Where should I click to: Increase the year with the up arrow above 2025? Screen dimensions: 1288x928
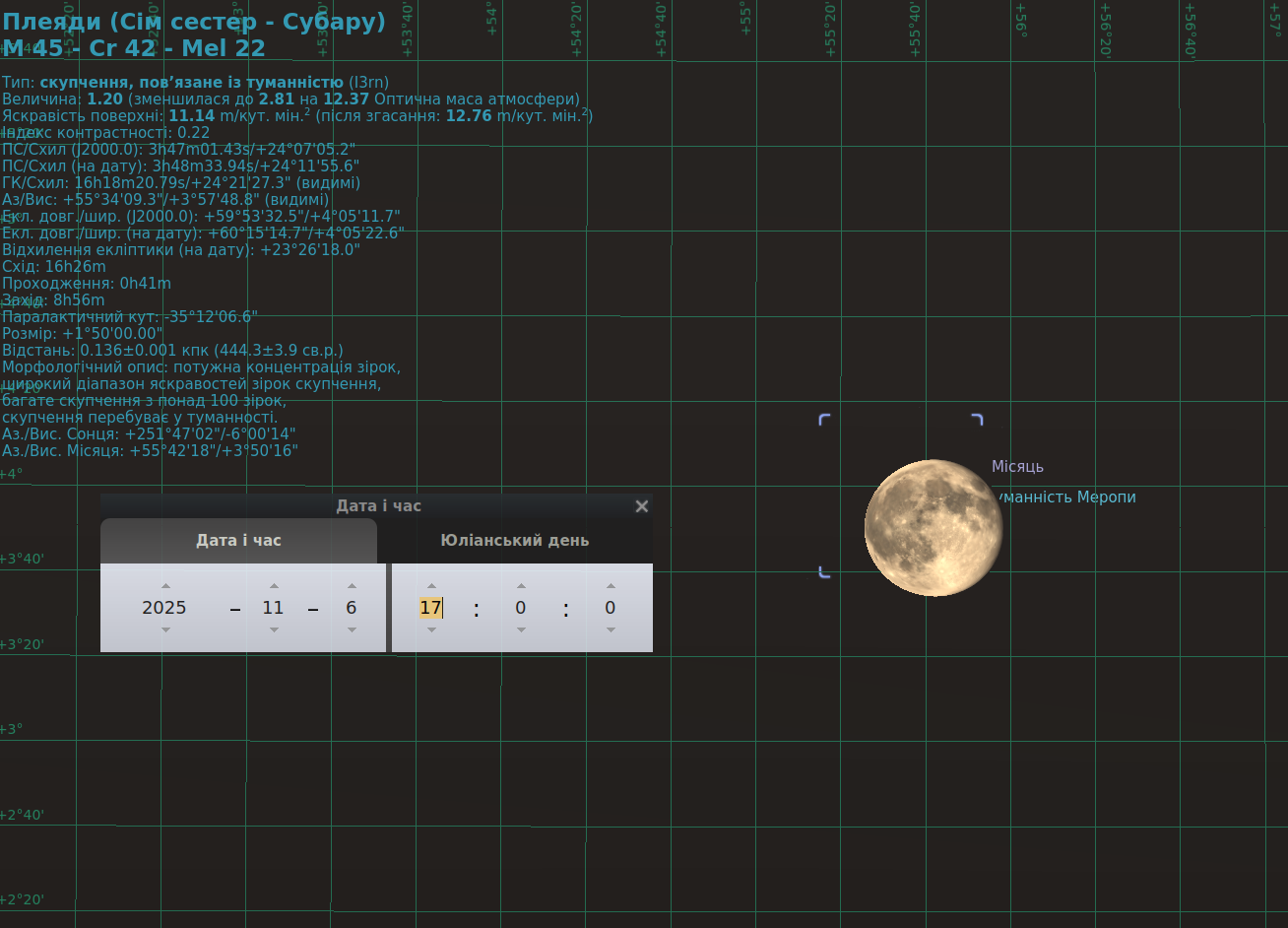pos(165,586)
